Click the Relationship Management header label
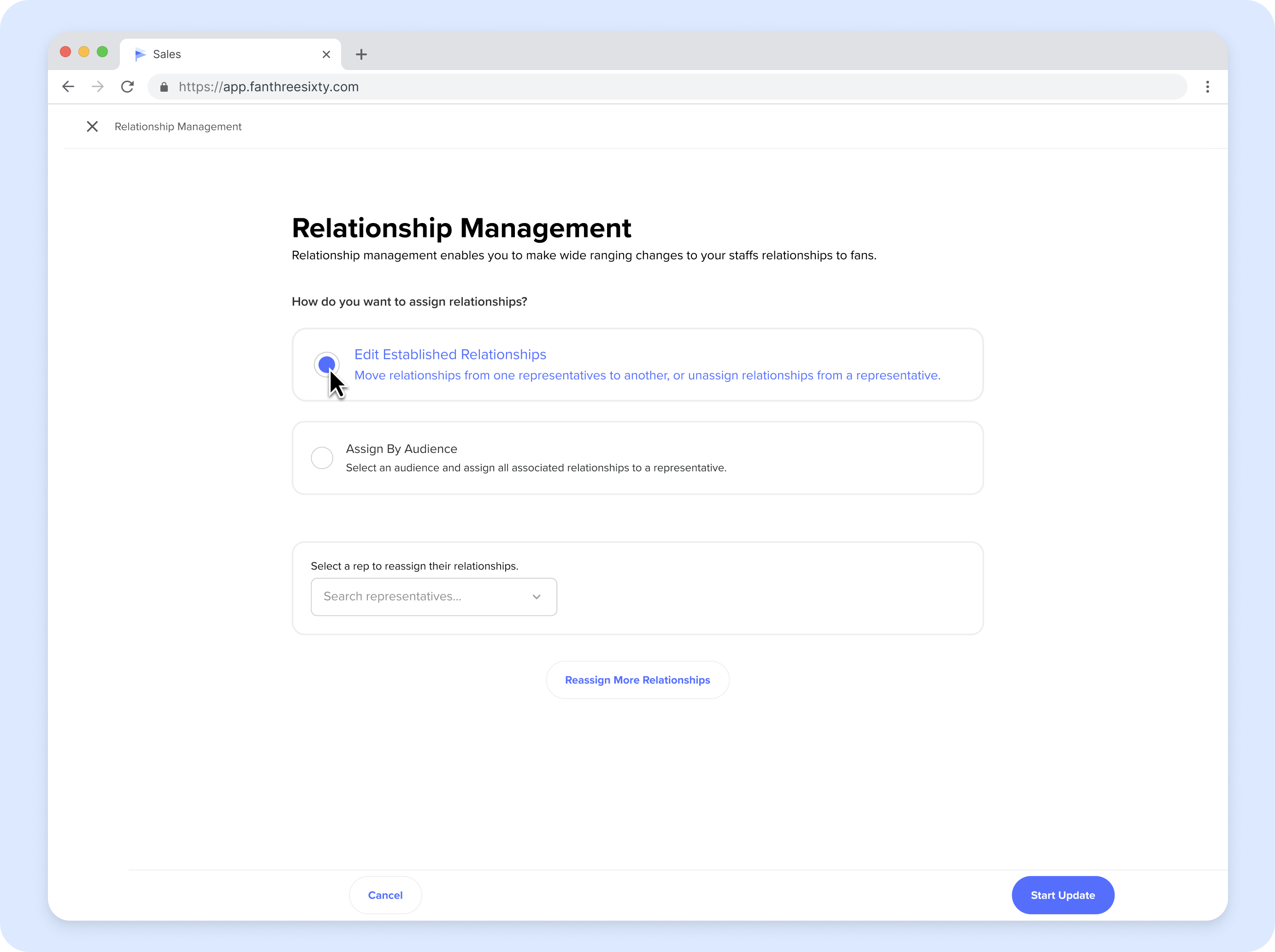 [x=178, y=127]
